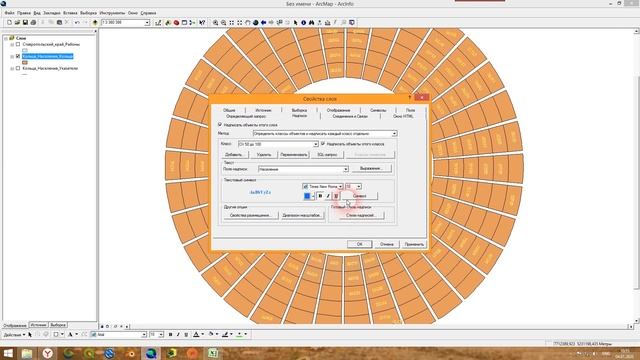
Task: Open the Insert (Вставка) menu
Action: 70,13
